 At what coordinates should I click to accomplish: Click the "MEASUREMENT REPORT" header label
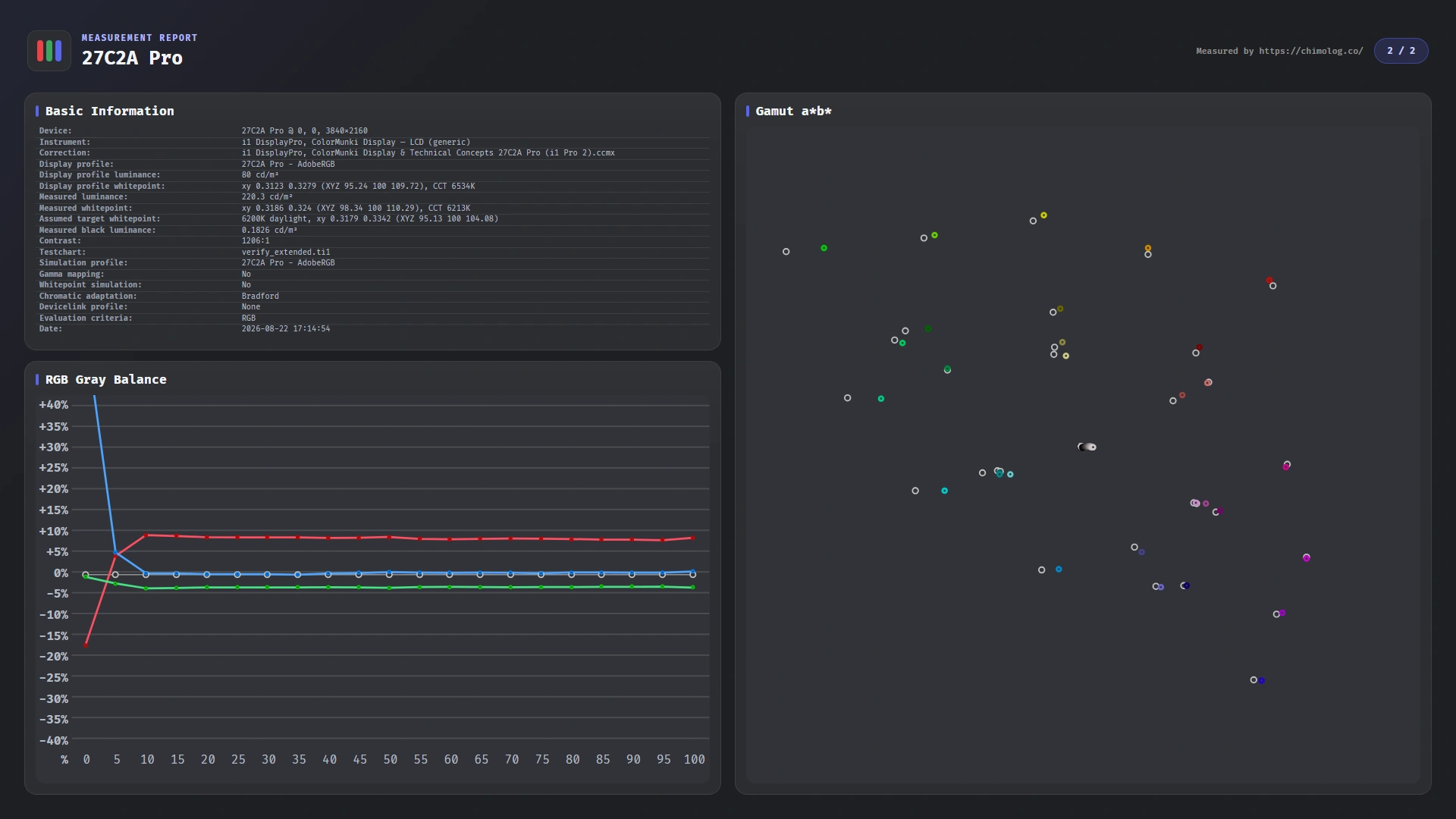(140, 38)
